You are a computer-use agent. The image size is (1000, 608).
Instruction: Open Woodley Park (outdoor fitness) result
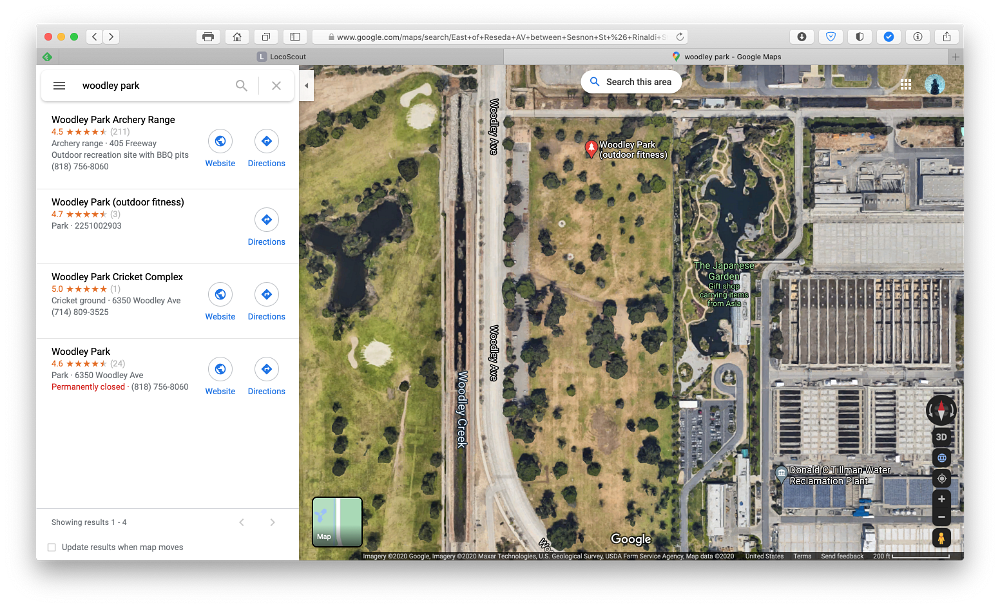117,202
